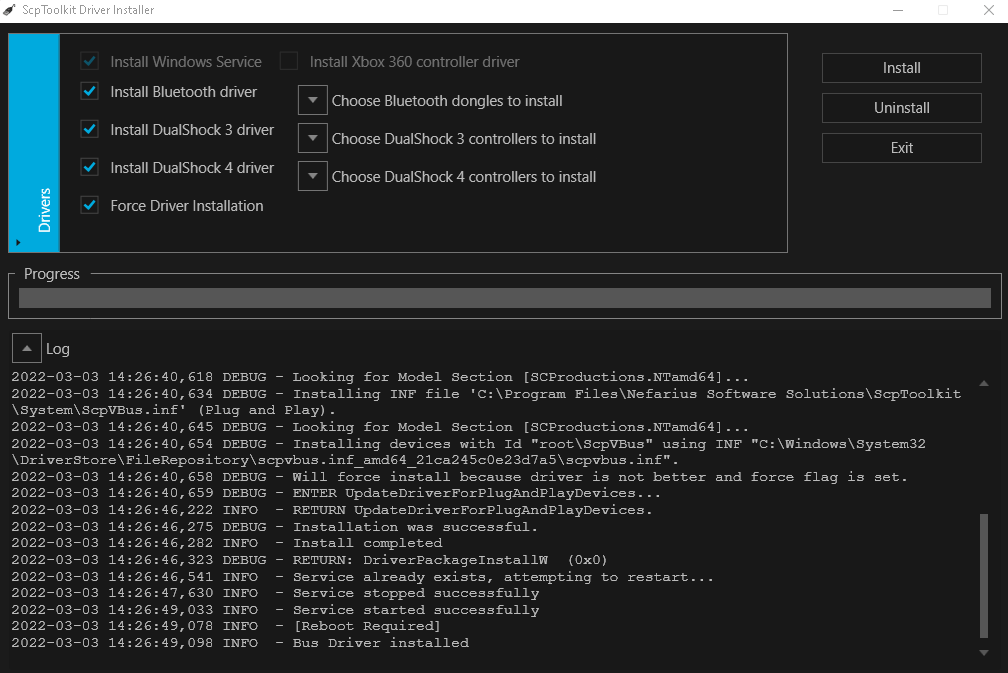Select the blue Drivers side tab
The height and width of the screenshot is (673, 1008).
pyautogui.click(x=34, y=143)
